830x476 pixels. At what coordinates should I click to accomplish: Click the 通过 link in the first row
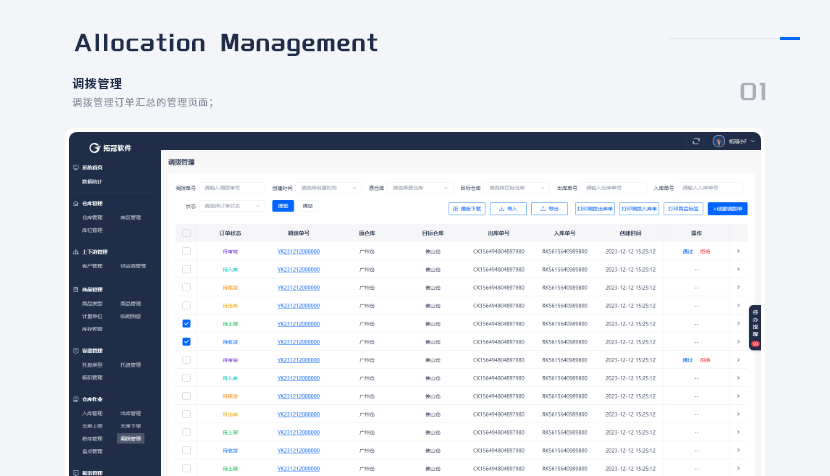tap(687, 251)
